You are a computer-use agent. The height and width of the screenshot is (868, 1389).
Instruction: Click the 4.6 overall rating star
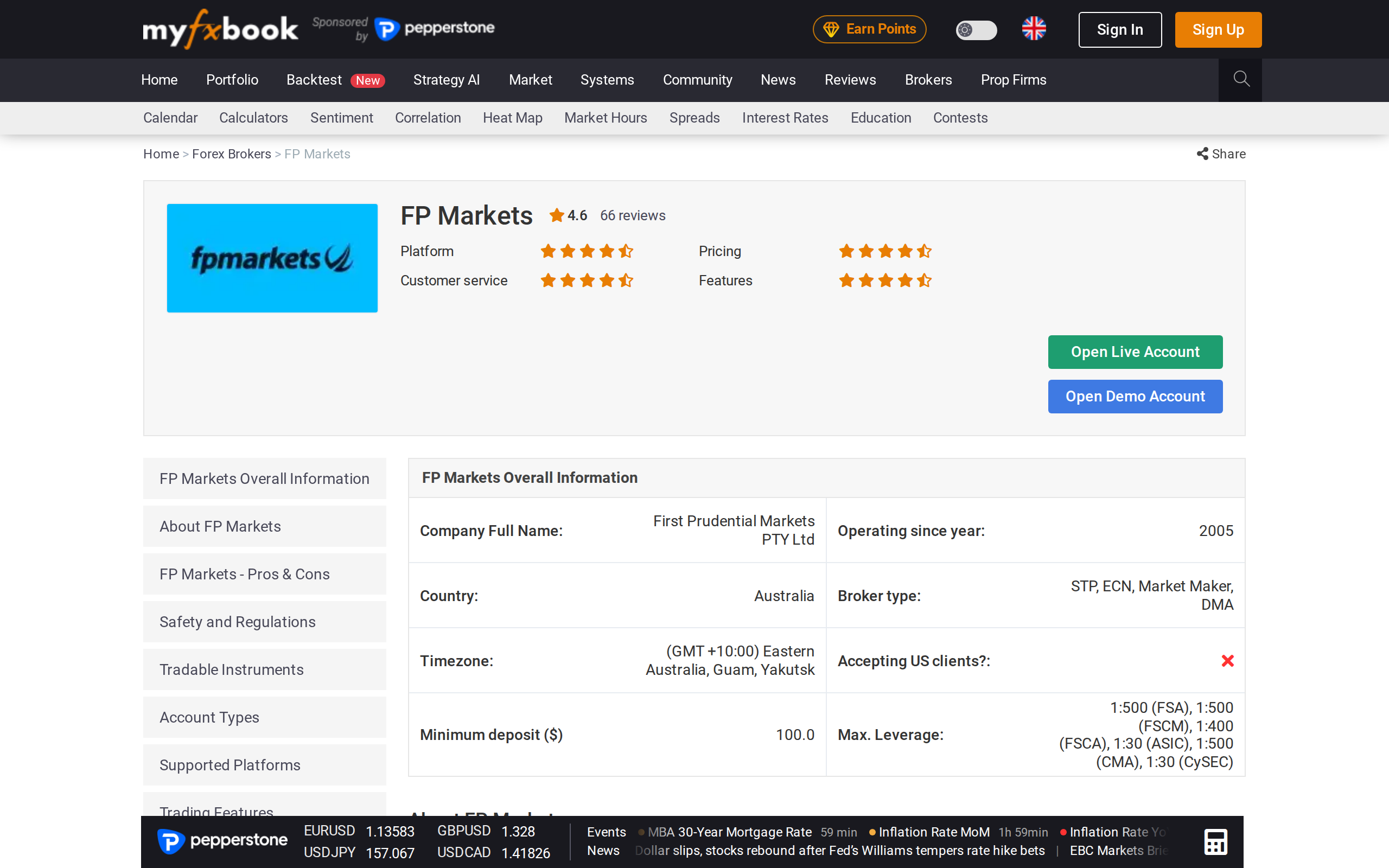pos(556,215)
